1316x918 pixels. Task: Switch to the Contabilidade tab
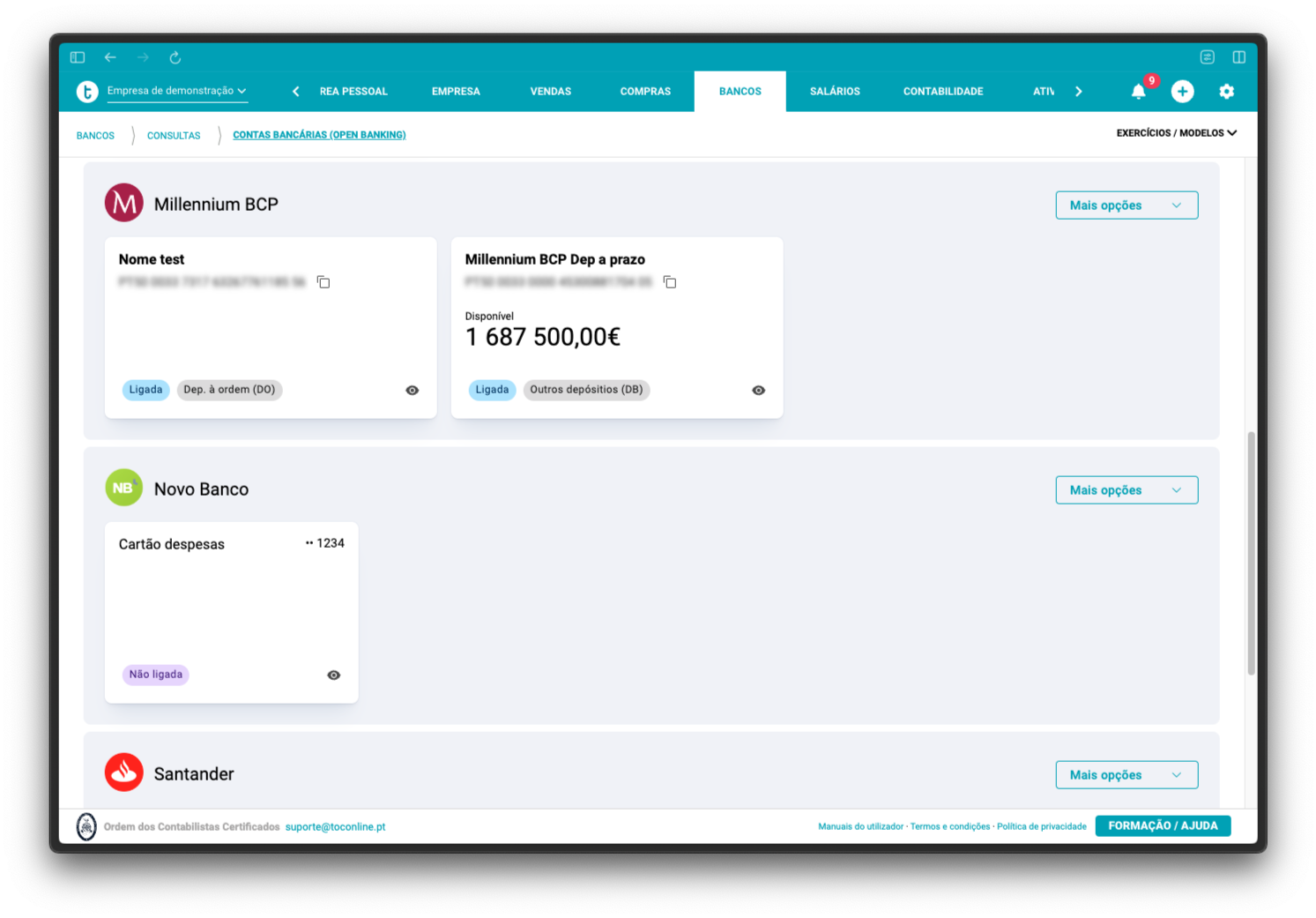(x=943, y=92)
